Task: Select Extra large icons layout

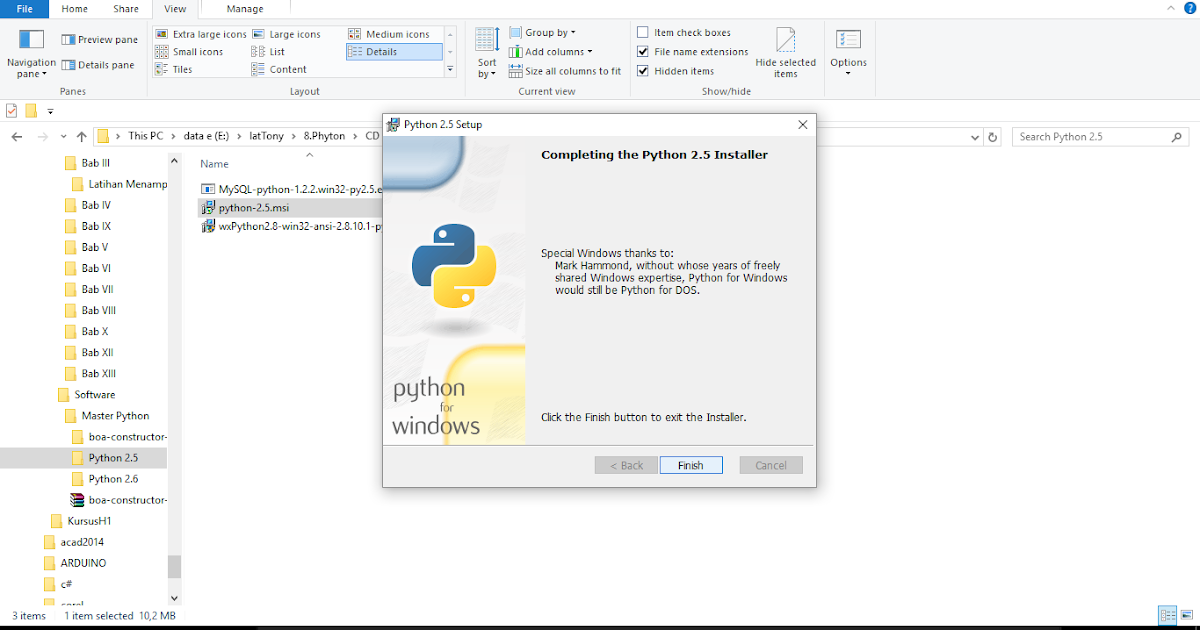Action: 203,33
